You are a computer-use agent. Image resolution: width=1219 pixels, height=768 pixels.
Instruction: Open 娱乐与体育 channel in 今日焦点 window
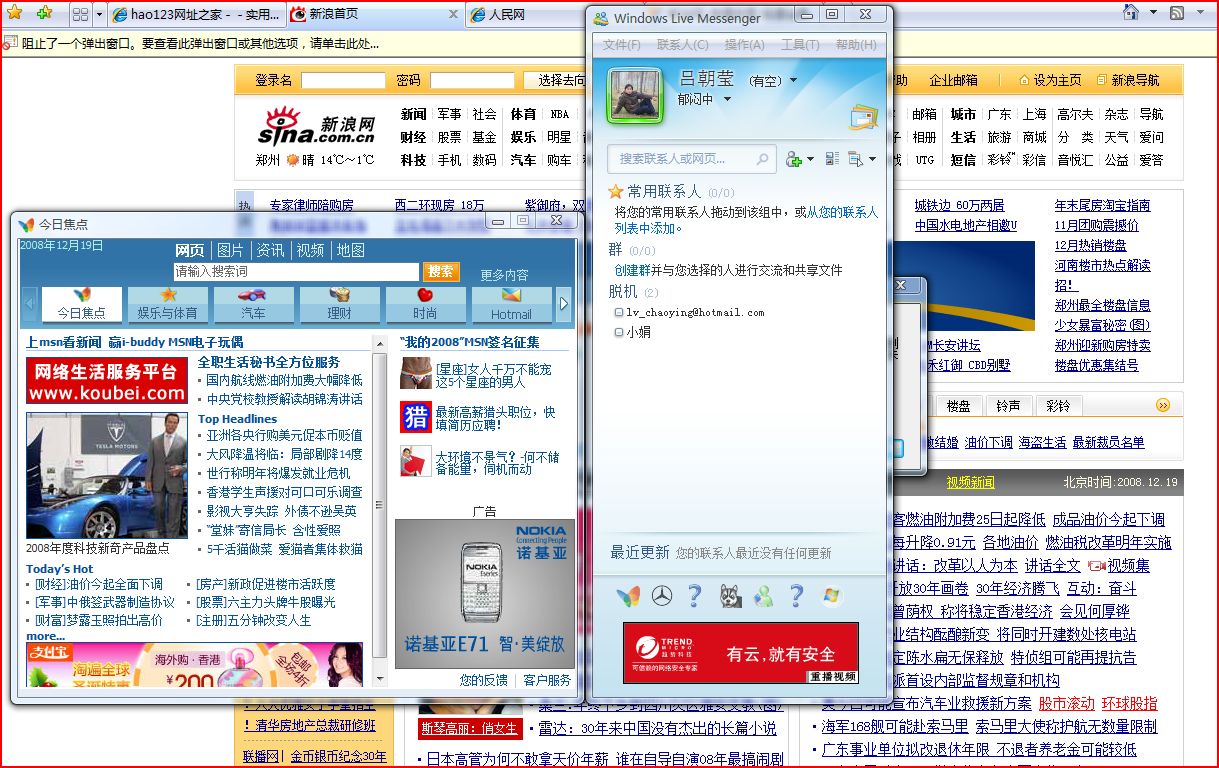(x=168, y=304)
